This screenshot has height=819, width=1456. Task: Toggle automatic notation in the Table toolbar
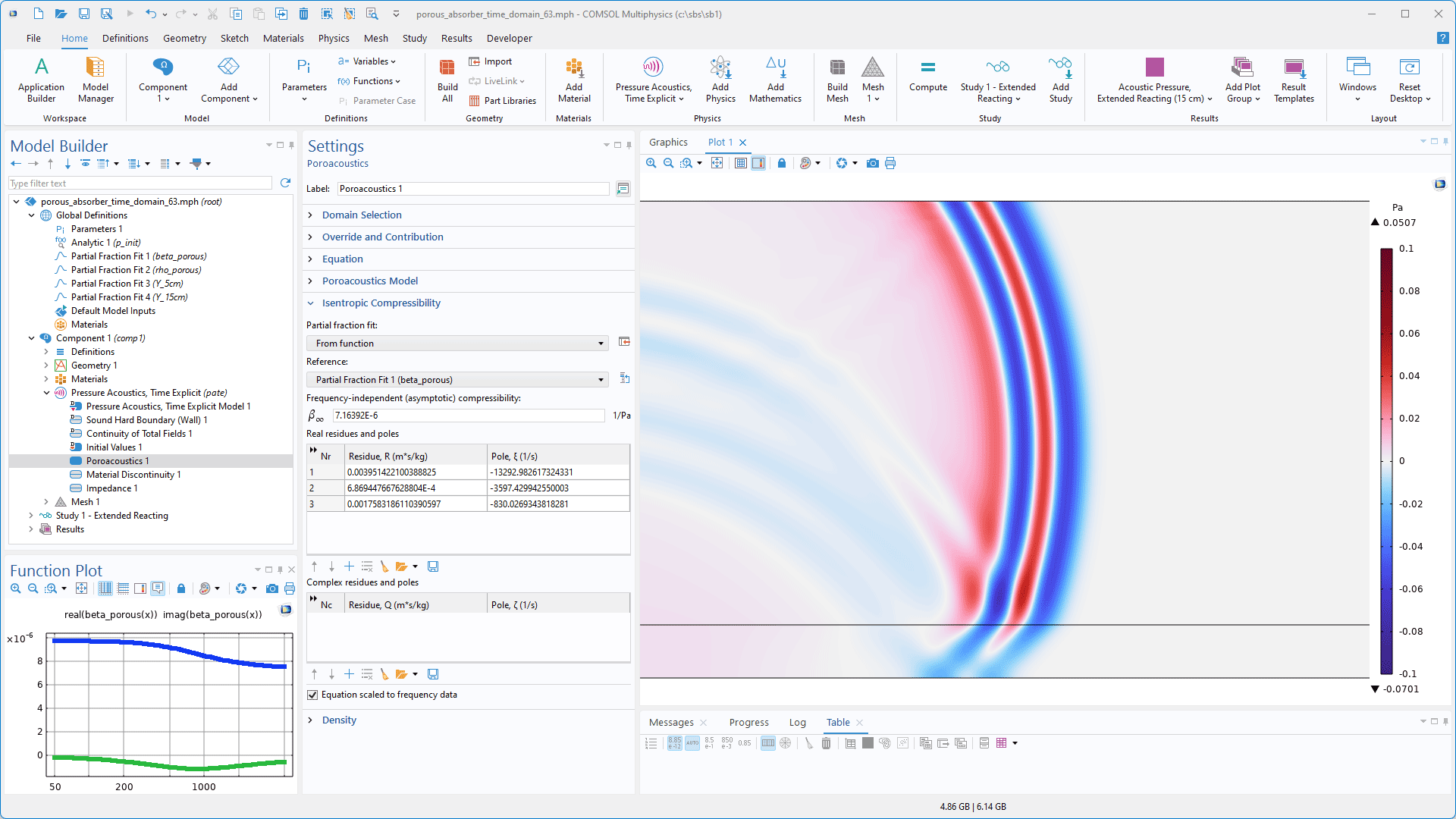coord(692,743)
